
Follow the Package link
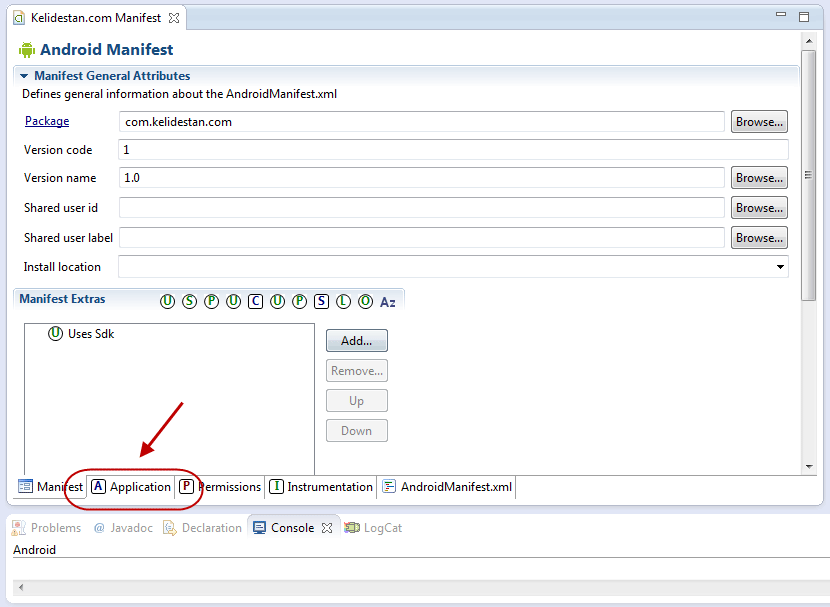click(x=47, y=121)
